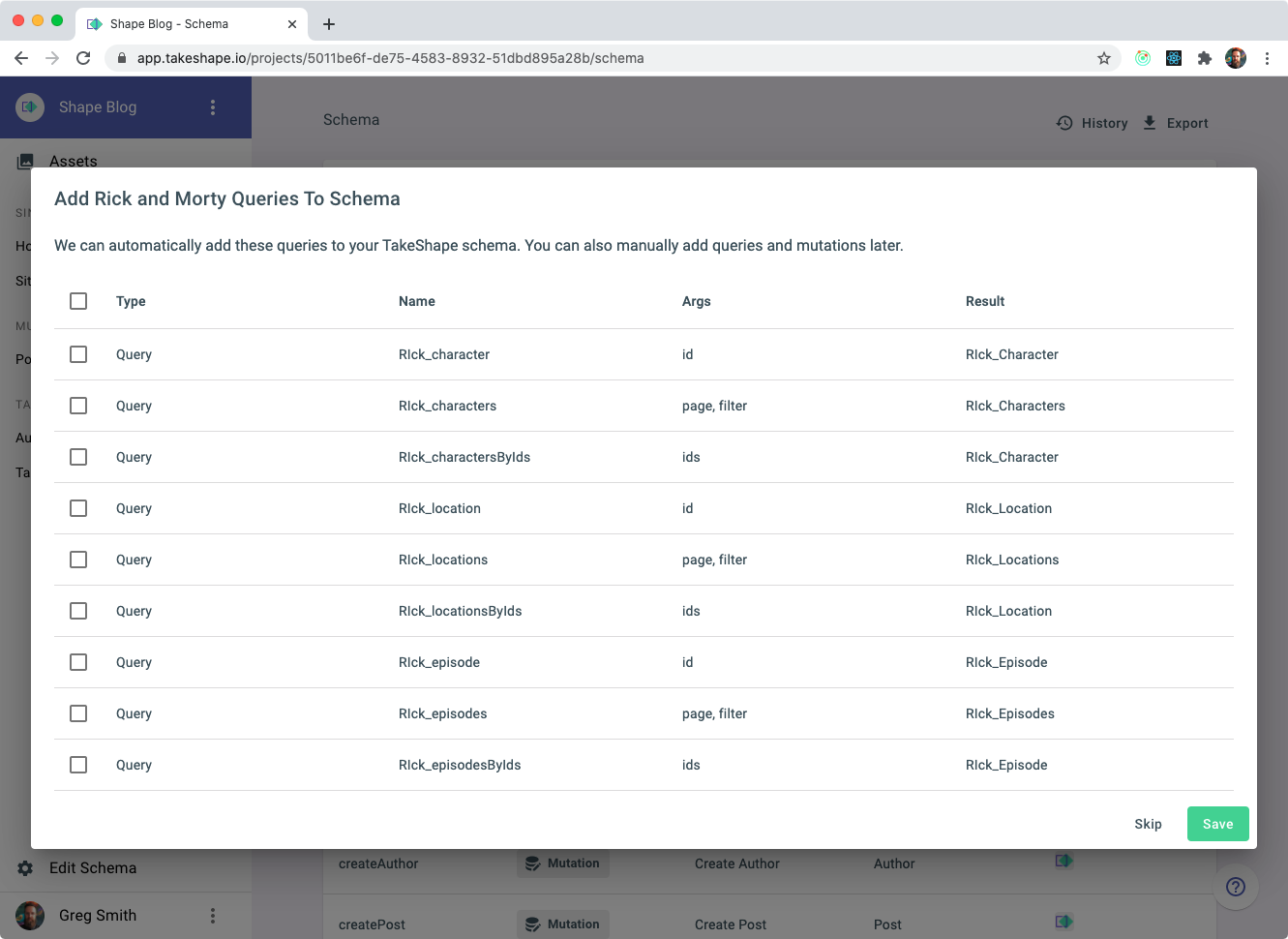Screen dimensions: 1288x939
Task: Open the React developer tools extension icon
Action: (1174, 58)
